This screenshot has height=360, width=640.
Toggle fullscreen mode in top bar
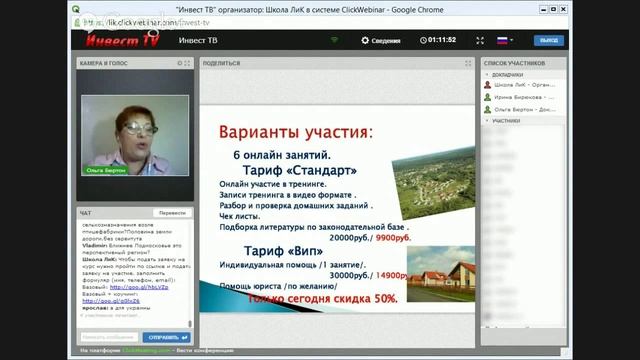[480, 40]
